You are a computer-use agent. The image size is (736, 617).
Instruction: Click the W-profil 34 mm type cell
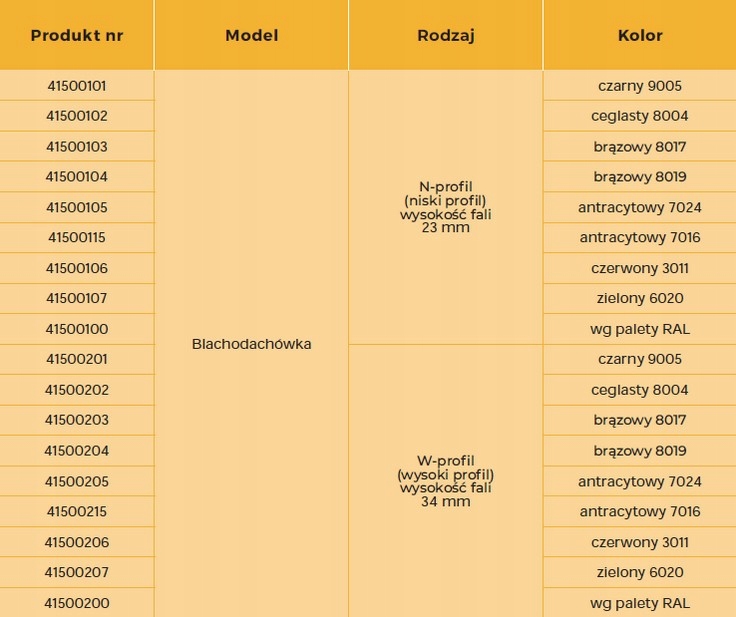pos(445,481)
